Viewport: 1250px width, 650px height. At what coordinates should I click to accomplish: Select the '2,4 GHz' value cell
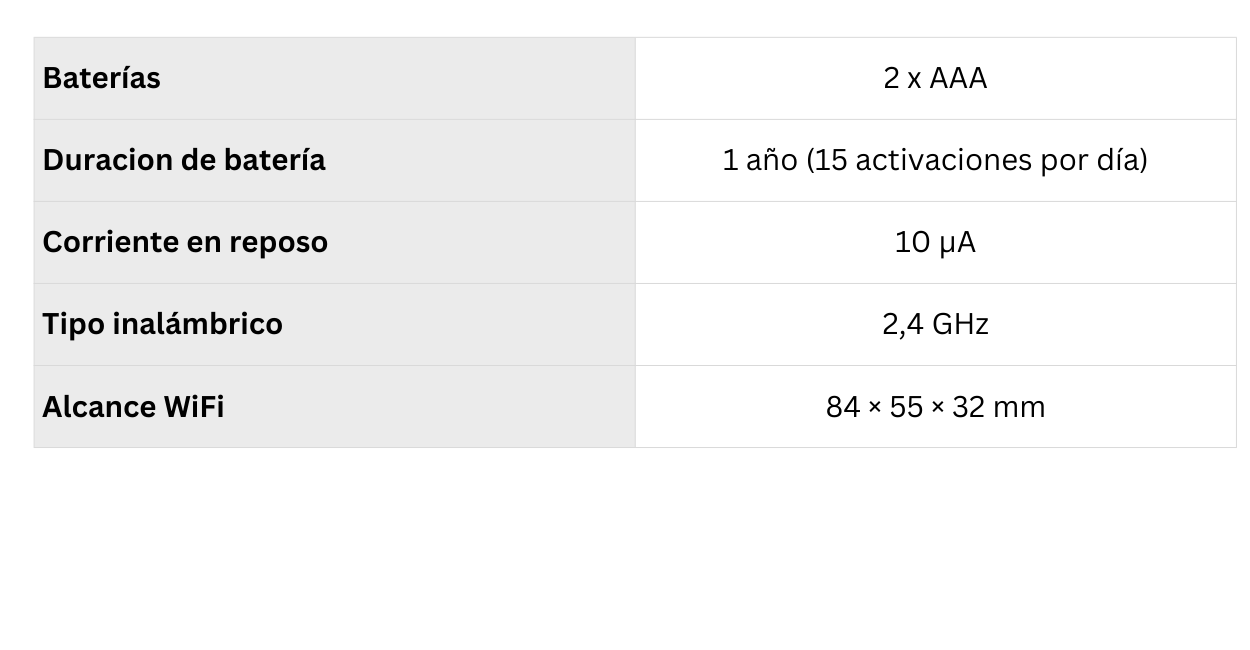935,324
